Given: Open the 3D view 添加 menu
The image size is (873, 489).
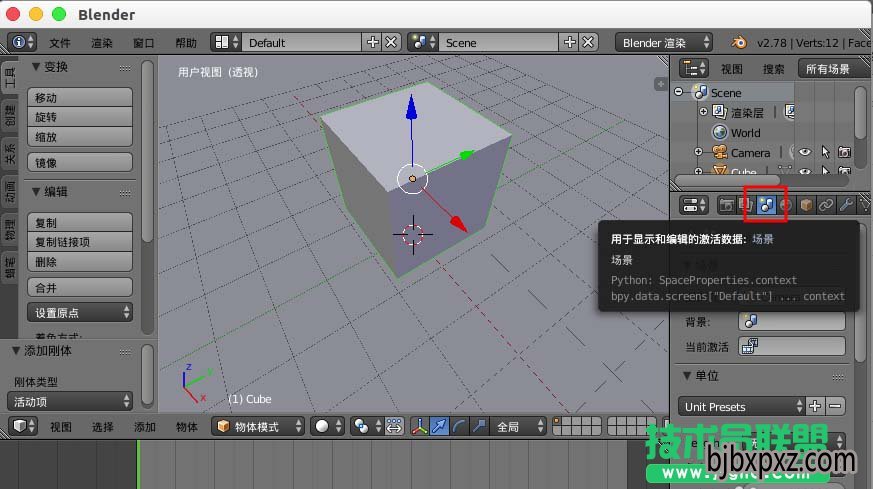Looking at the screenshot, I should [145, 427].
